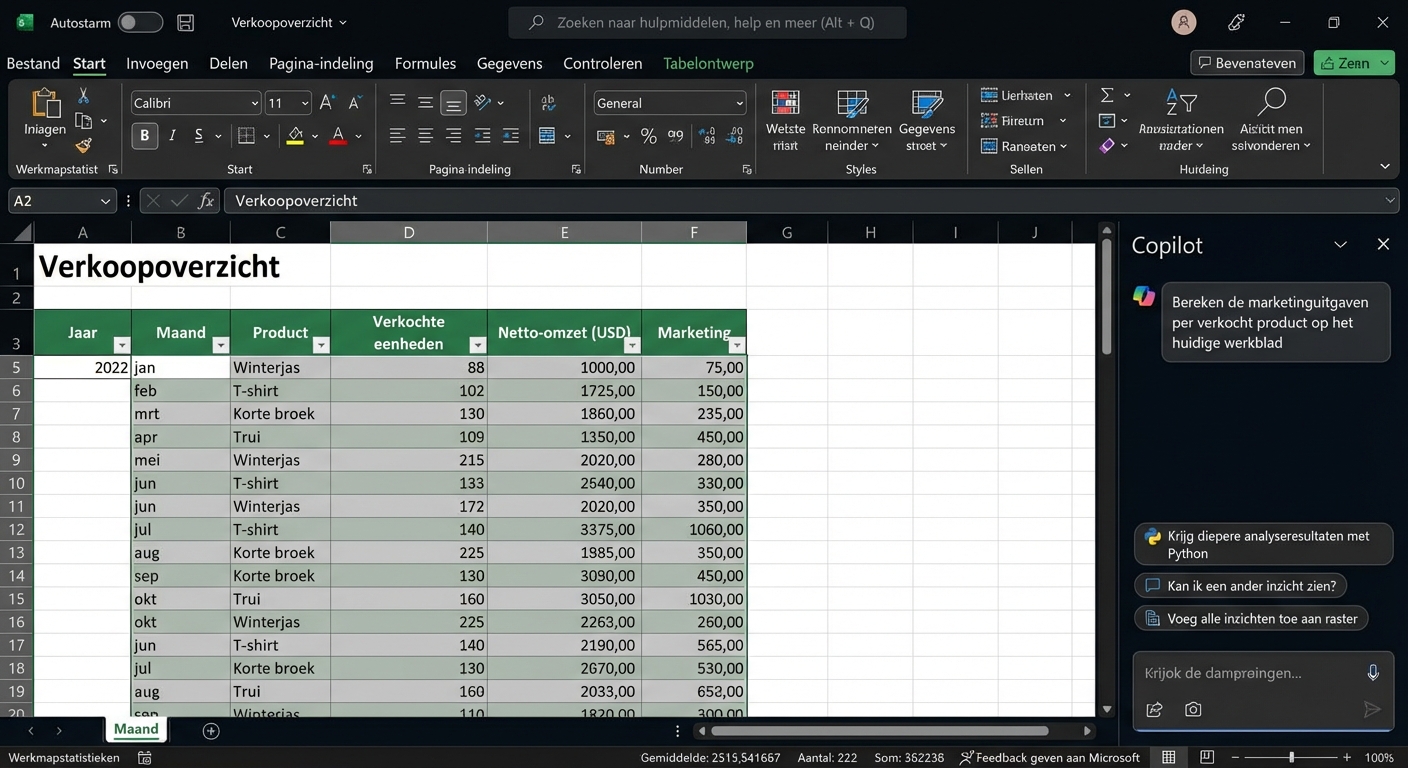
Task: Increase decimals with the decimal icon
Action: 708,134
